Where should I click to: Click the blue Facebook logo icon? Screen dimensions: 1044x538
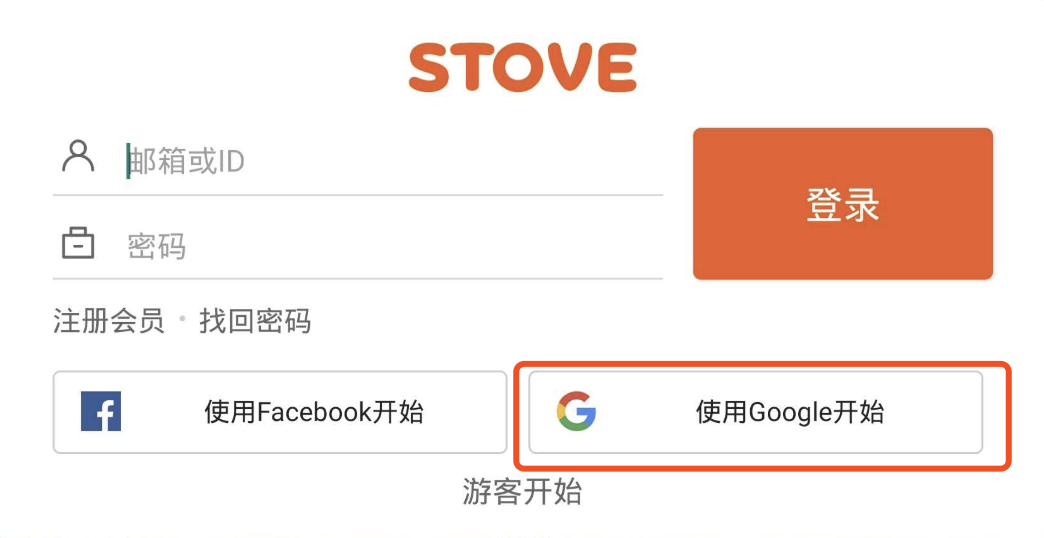tap(101, 411)
